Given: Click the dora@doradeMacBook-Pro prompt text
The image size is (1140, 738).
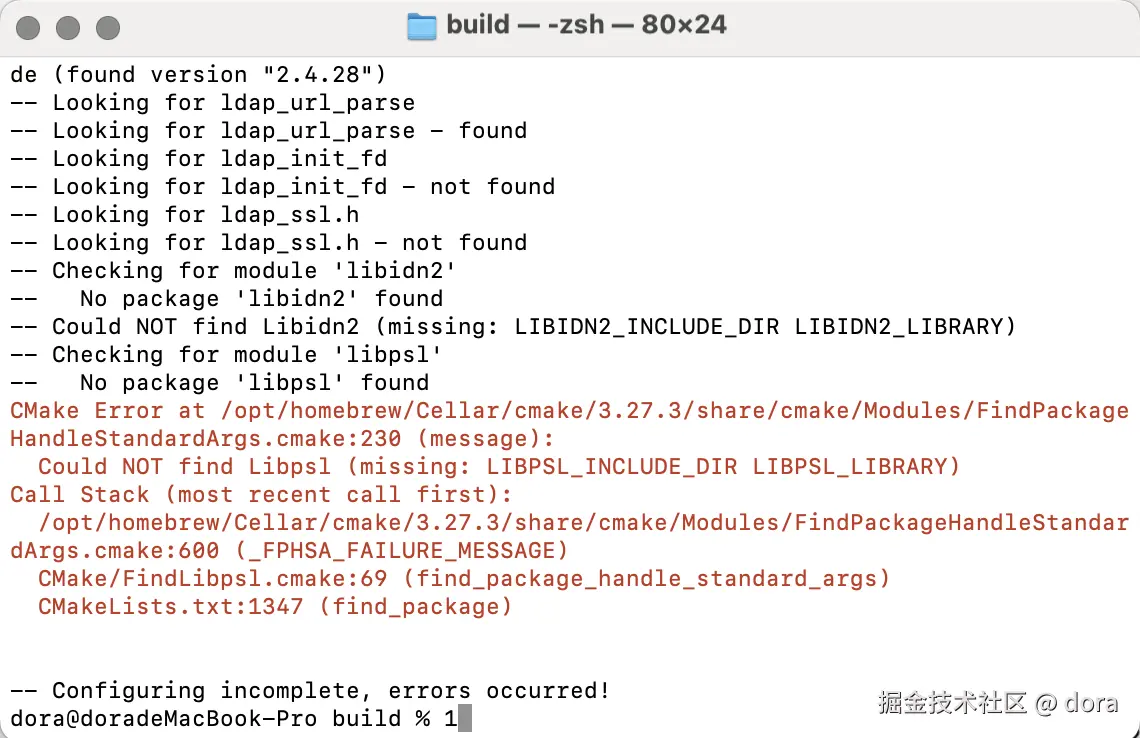Looking at the screenshot, I should pos(163,718).
